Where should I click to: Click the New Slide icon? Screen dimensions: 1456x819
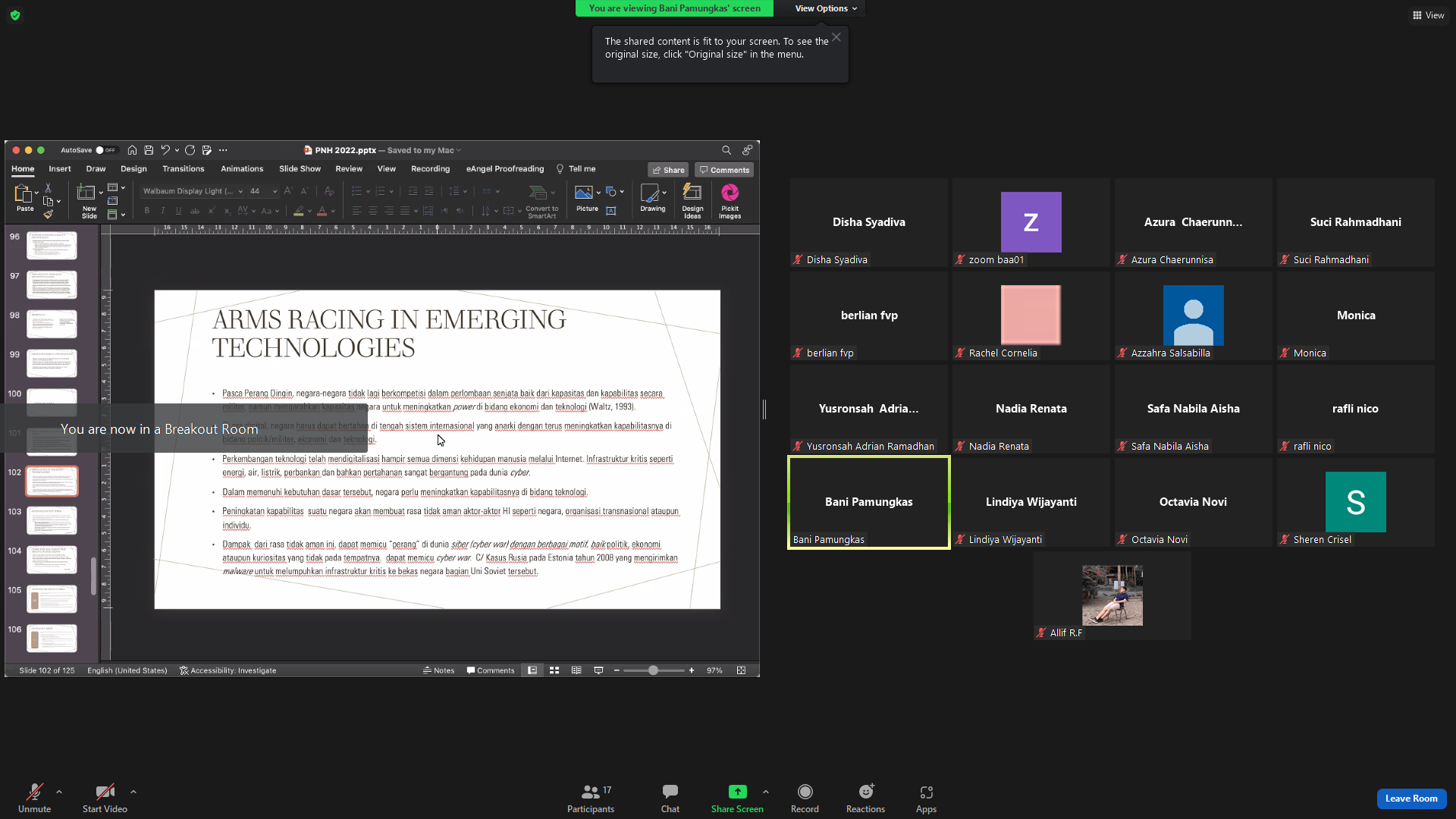86,193
